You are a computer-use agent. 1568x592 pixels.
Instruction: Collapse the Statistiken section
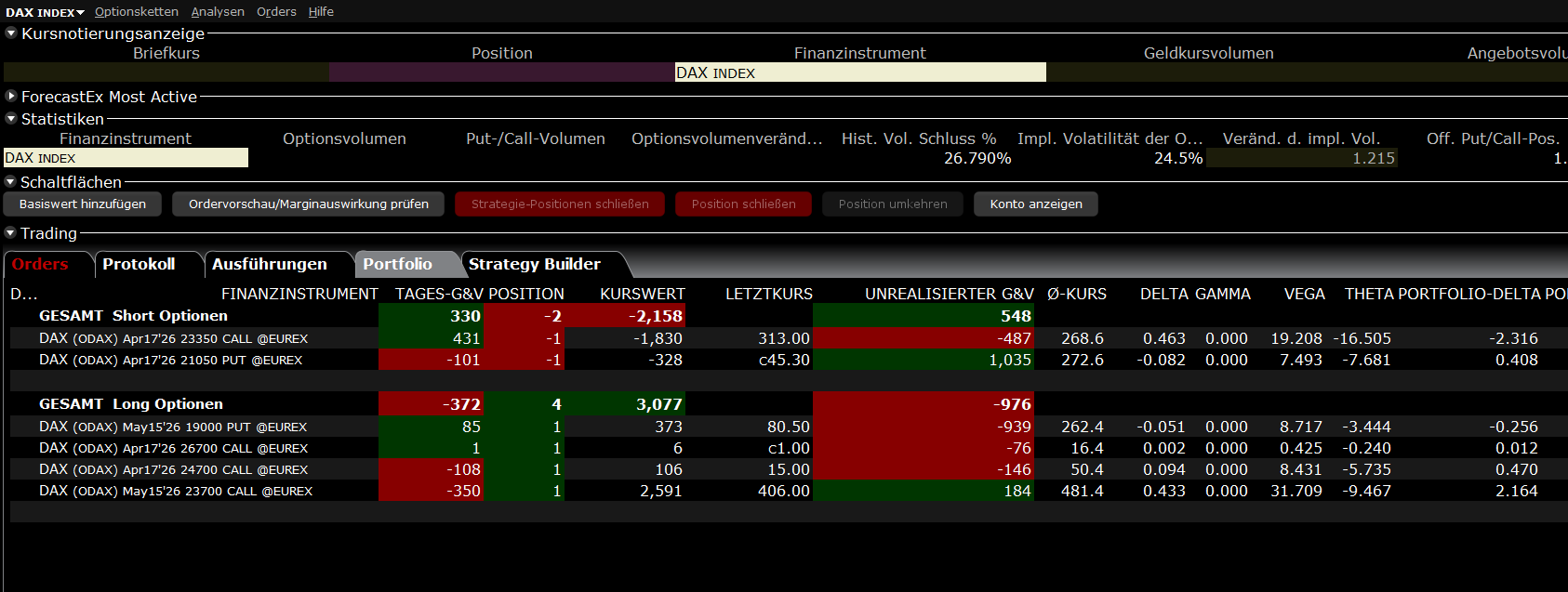click(x=11, y=119)
